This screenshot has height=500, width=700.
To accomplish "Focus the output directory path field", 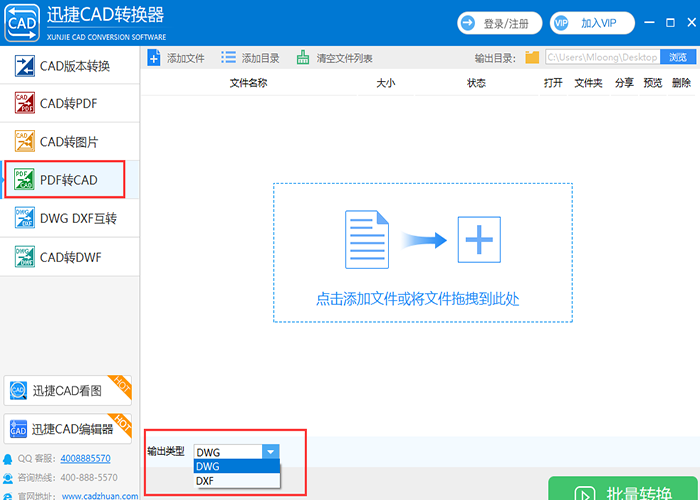I will pyautogui.click(x=602, y=57).
